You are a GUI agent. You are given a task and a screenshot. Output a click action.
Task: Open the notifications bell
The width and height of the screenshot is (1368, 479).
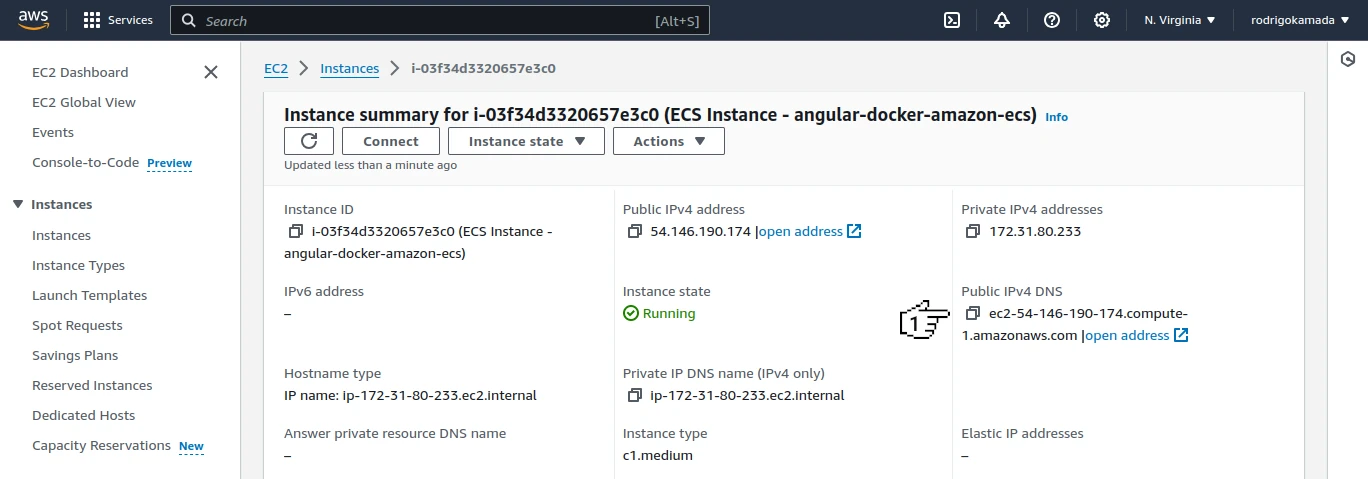pos(1002,20)
